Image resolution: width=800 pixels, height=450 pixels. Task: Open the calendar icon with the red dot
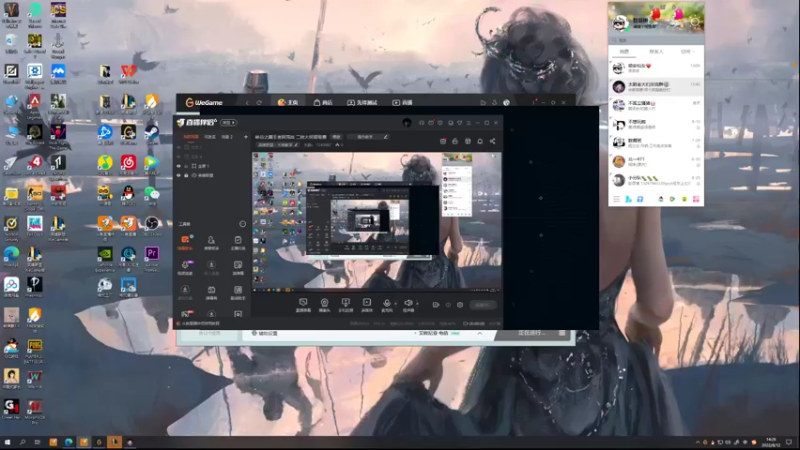443,141
